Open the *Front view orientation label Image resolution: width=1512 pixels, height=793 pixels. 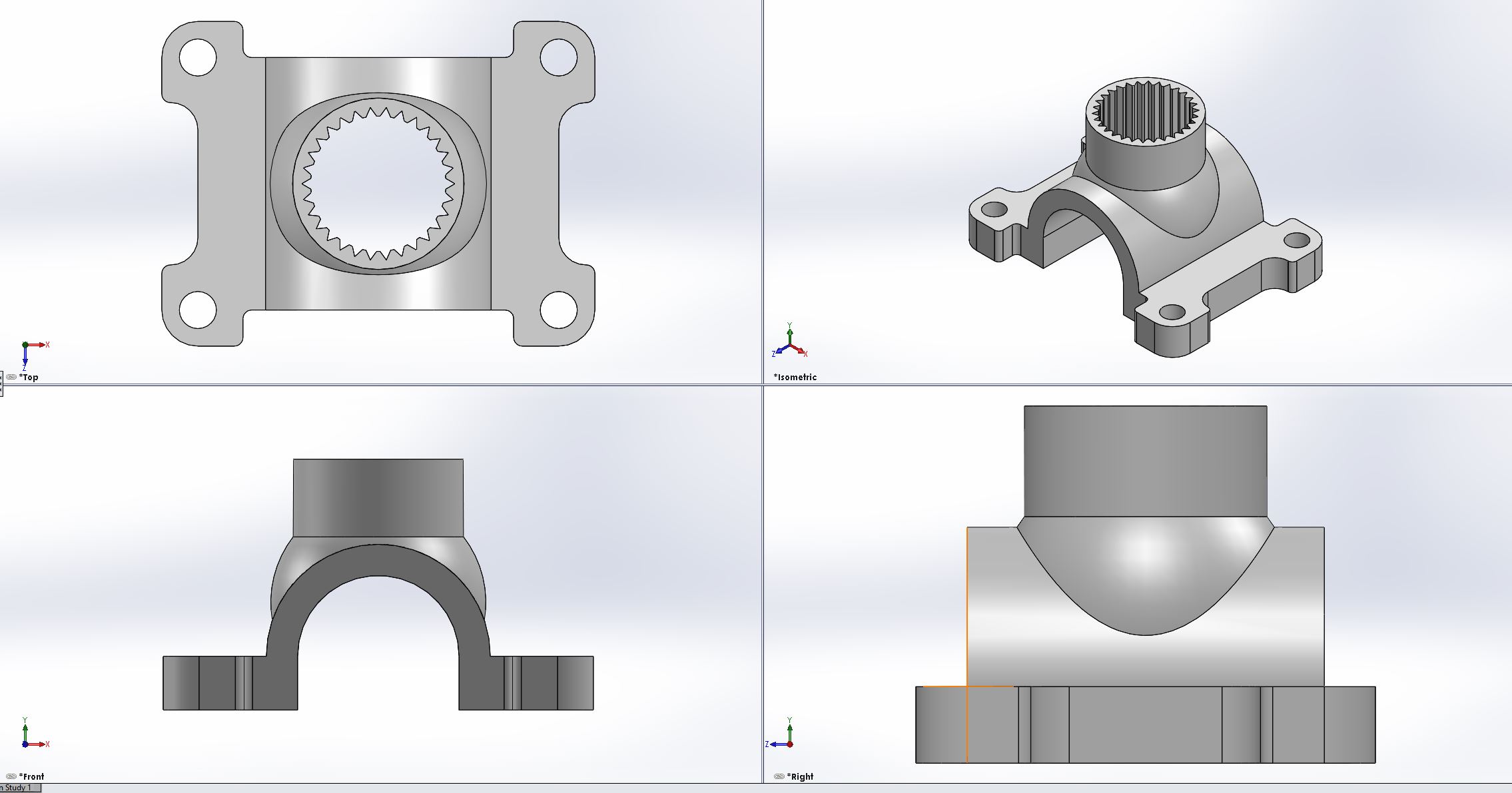[x=32, y=776]
